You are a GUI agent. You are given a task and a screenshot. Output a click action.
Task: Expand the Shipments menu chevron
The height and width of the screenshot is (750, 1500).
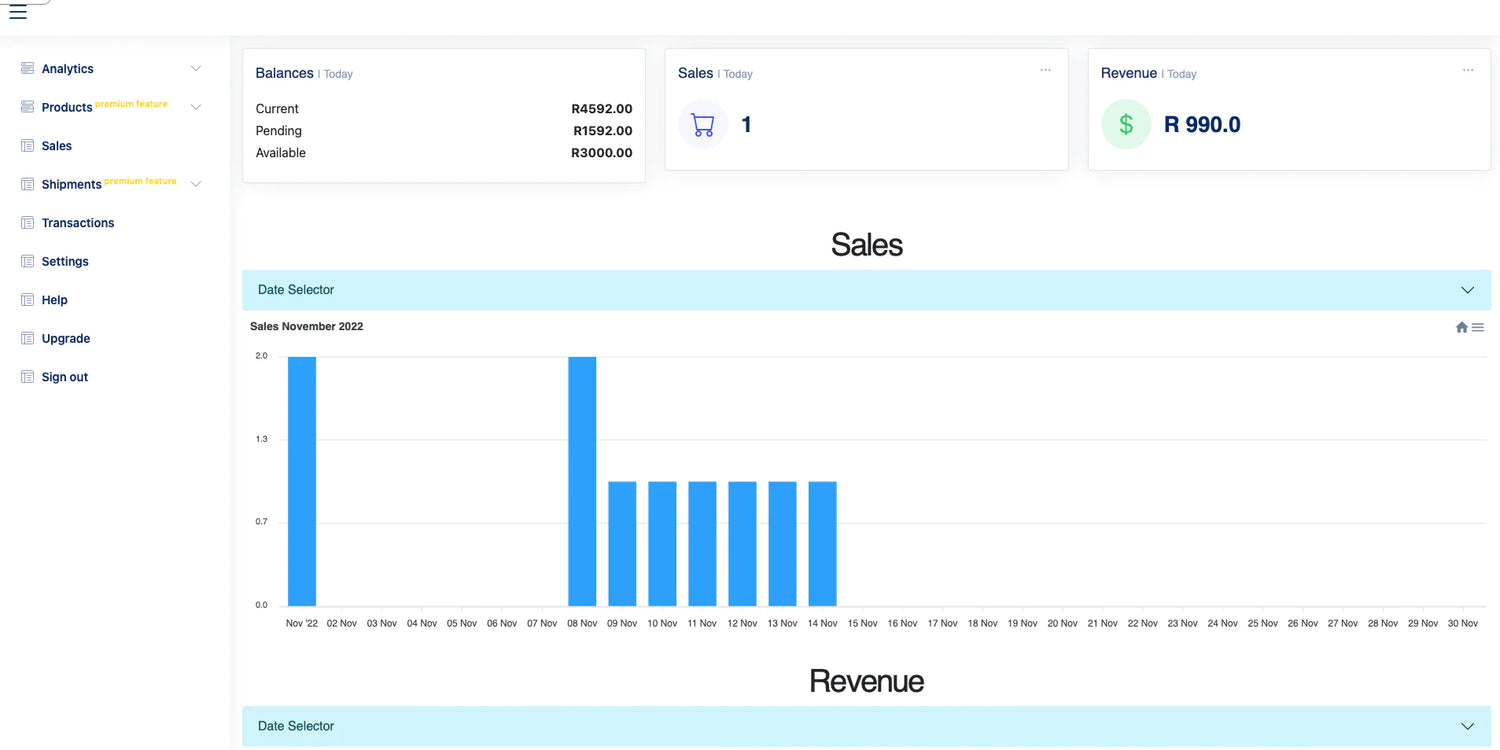[x=196, y=184]
